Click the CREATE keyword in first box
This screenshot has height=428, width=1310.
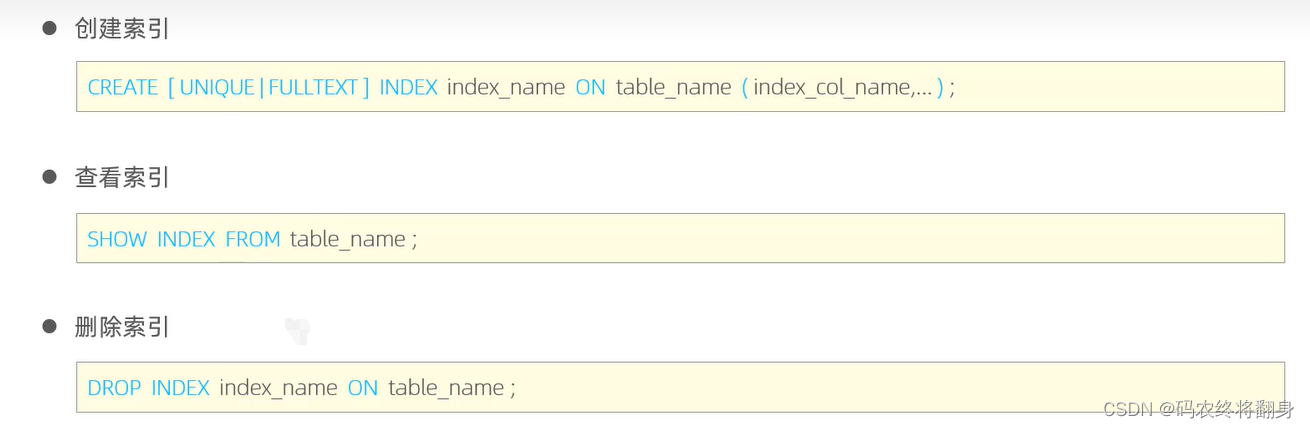(123, 87)
